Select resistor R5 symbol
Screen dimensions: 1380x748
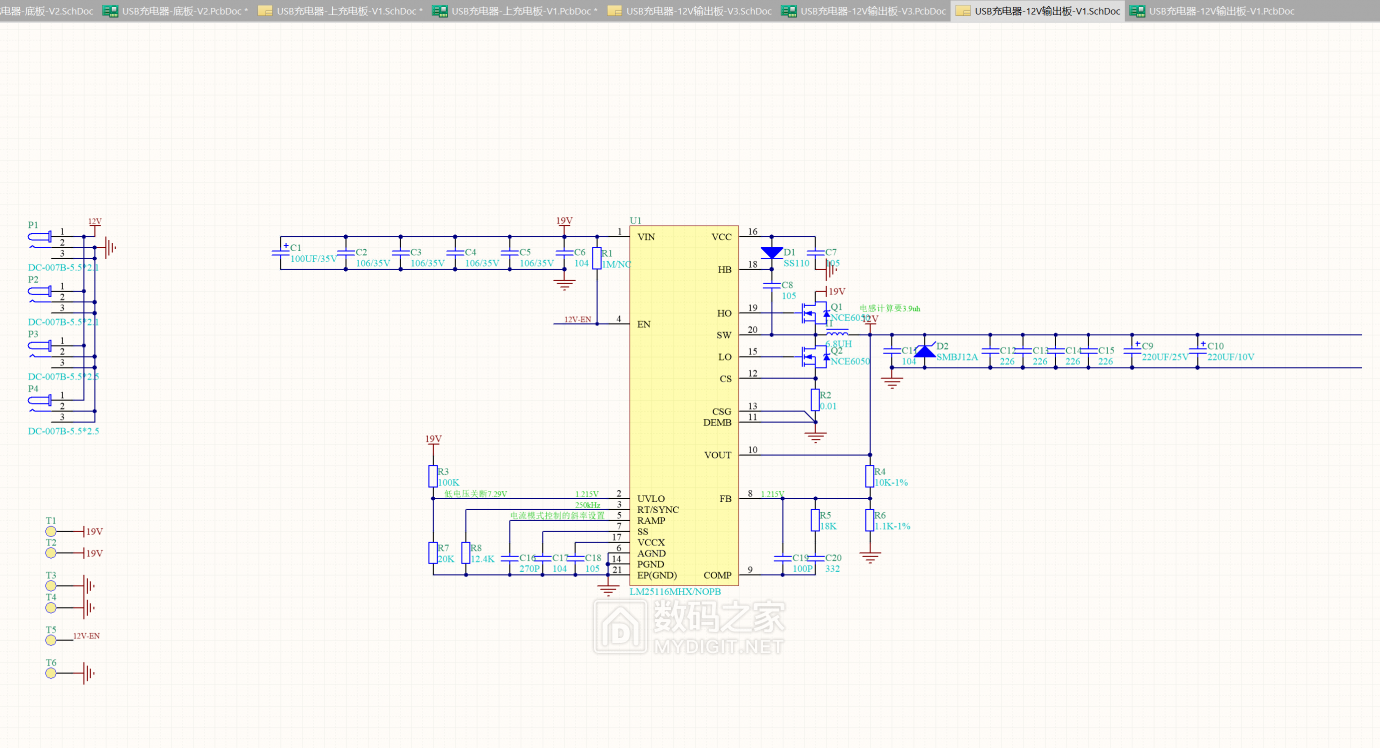pos(815,520)
